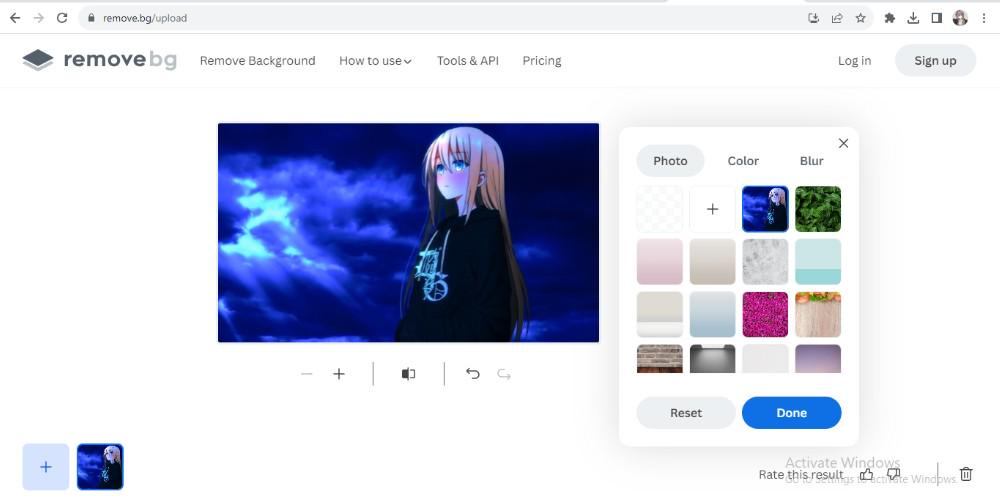Open the Chrome profile avatar
Viewport: 1000px width, 500px height.
(x=960, y=18)
